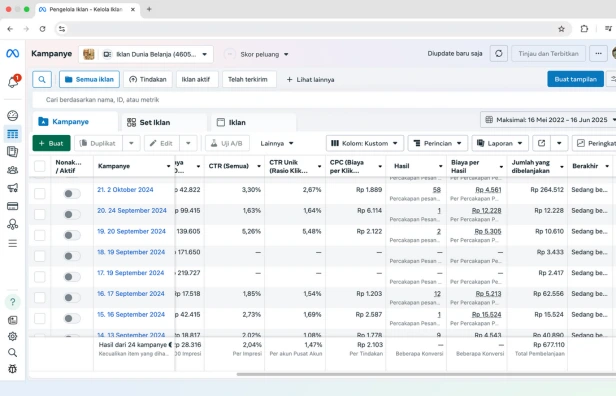Open the billing card icon
Screen dimensions: 616x396
click(13, 206)
